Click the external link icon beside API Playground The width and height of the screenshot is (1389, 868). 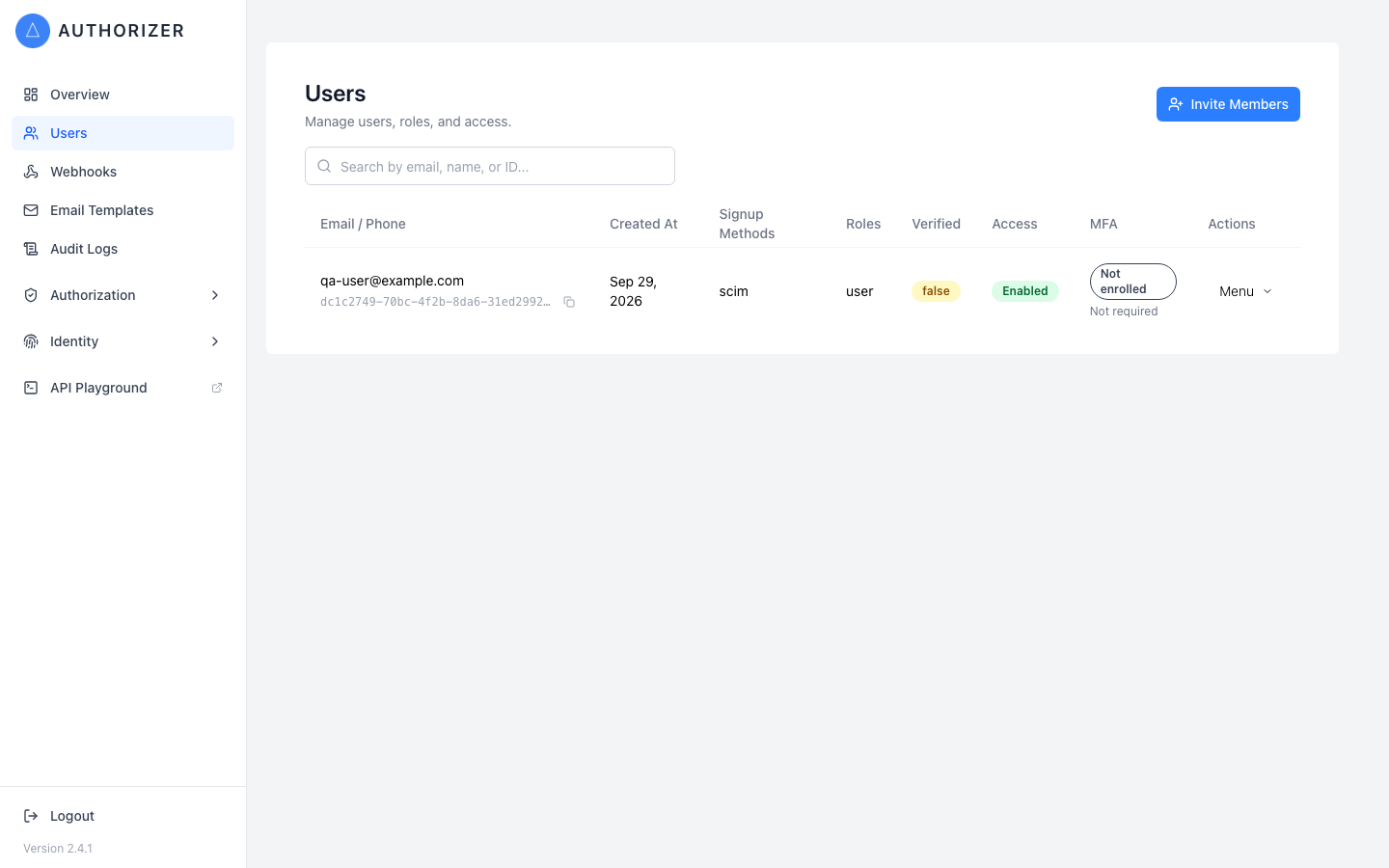217,388
